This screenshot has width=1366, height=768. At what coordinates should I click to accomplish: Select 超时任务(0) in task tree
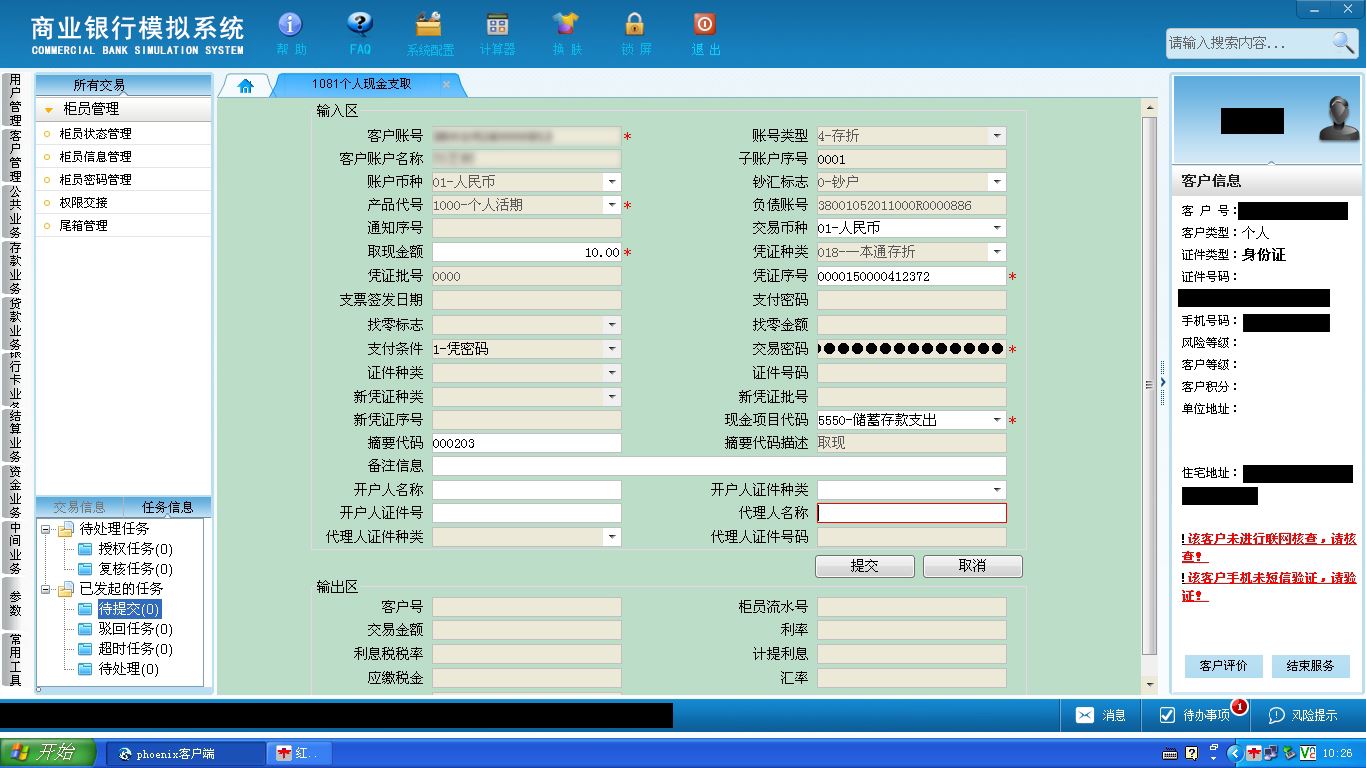[135, 649]
